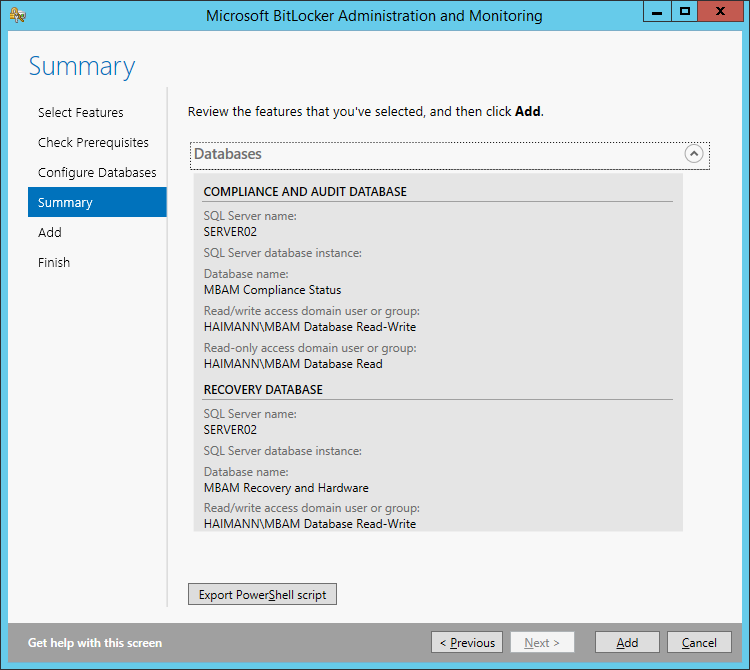Click Read-Write group under Recovery database
The height and width of the screenshot is (670, 750).
309,524
